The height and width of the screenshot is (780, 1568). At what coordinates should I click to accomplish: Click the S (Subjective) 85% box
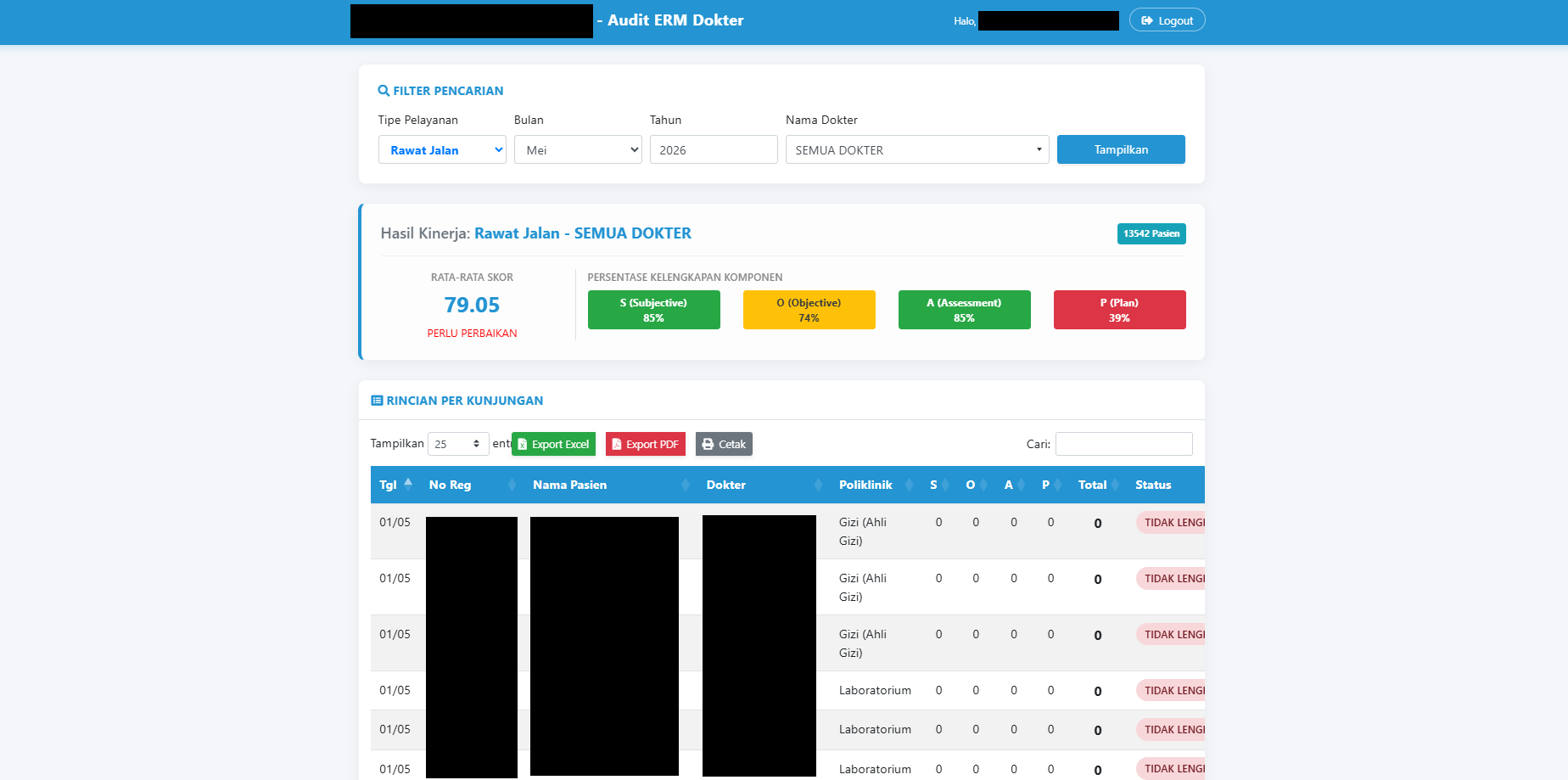pyautogui.click(x=654, y=310)
